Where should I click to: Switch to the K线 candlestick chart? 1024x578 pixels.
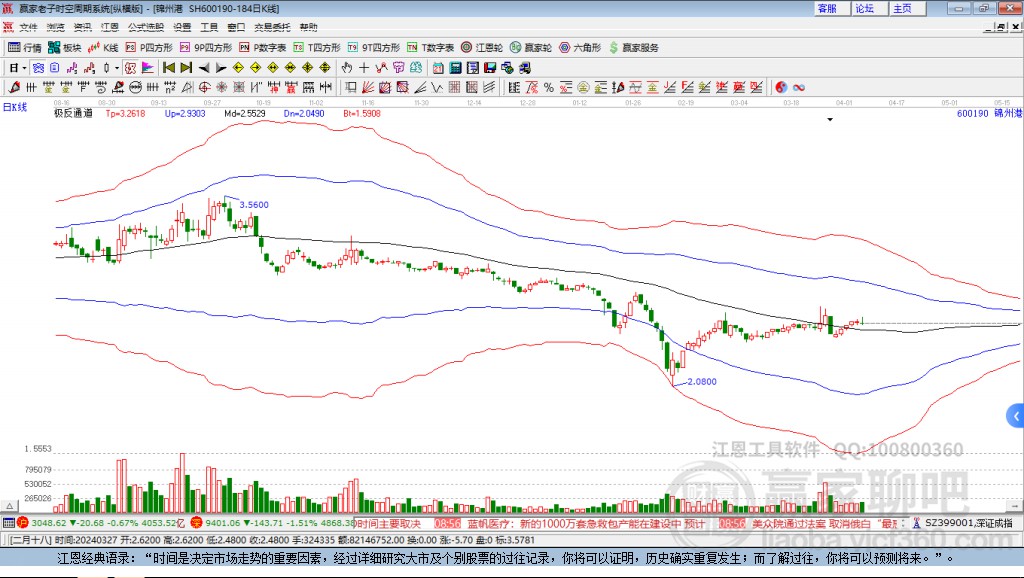pyautogui.click(x=103, y=48)
